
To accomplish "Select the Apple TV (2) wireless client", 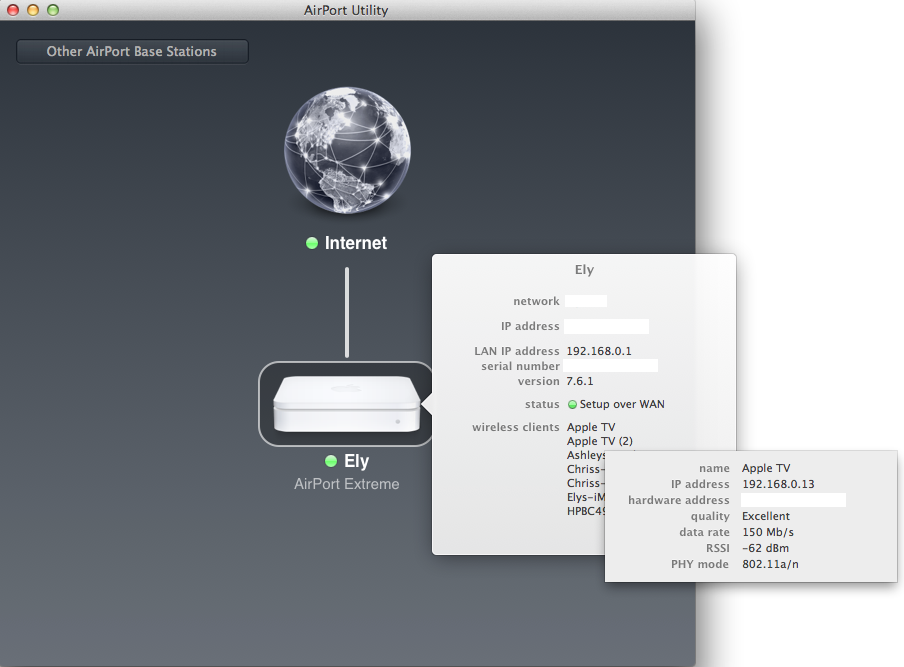I will tap(600, 441).
